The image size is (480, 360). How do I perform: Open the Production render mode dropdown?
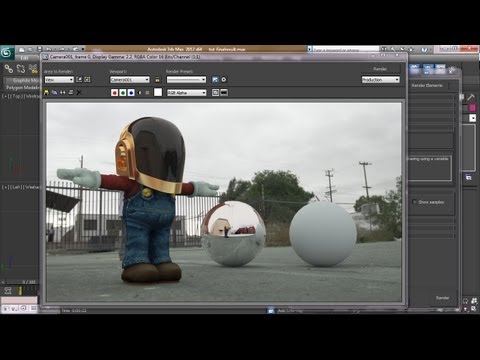pyautogui.click(x=380, y=80)
